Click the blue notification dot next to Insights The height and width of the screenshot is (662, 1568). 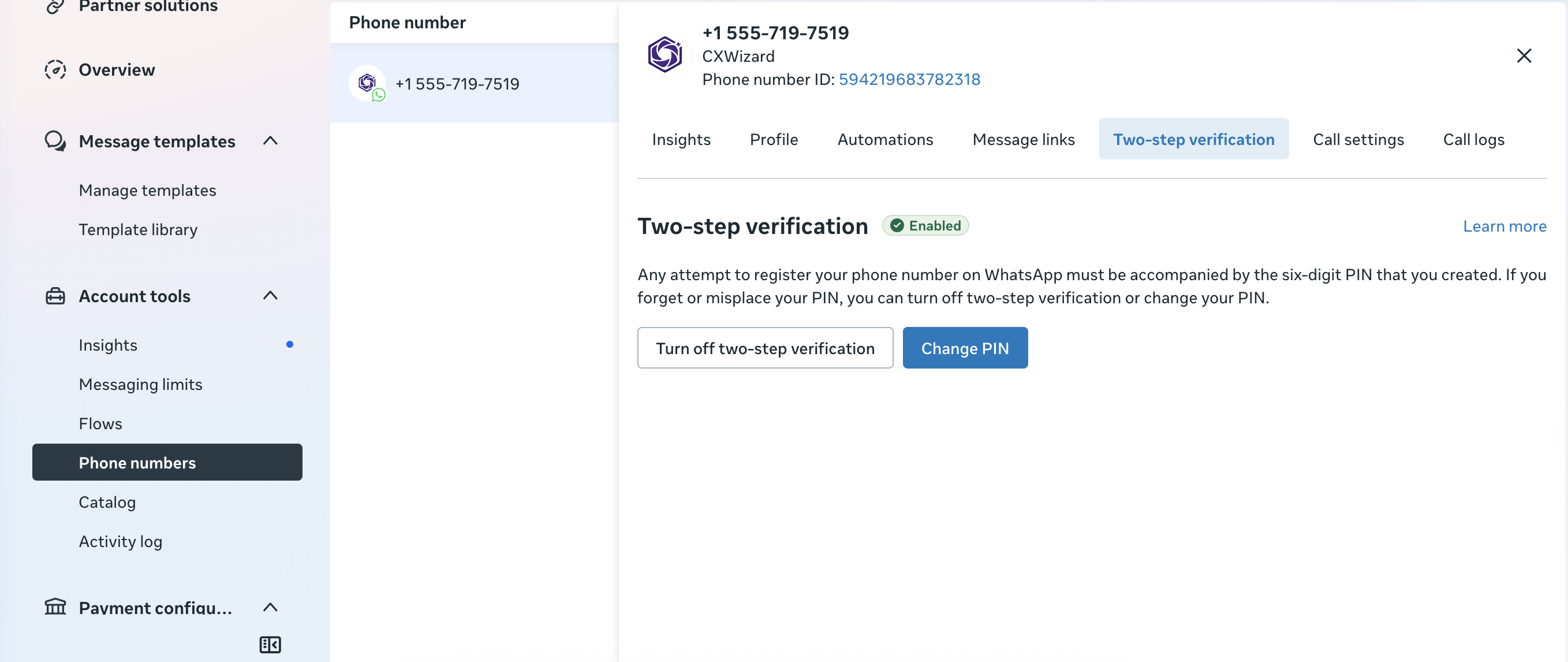point(290,345)
